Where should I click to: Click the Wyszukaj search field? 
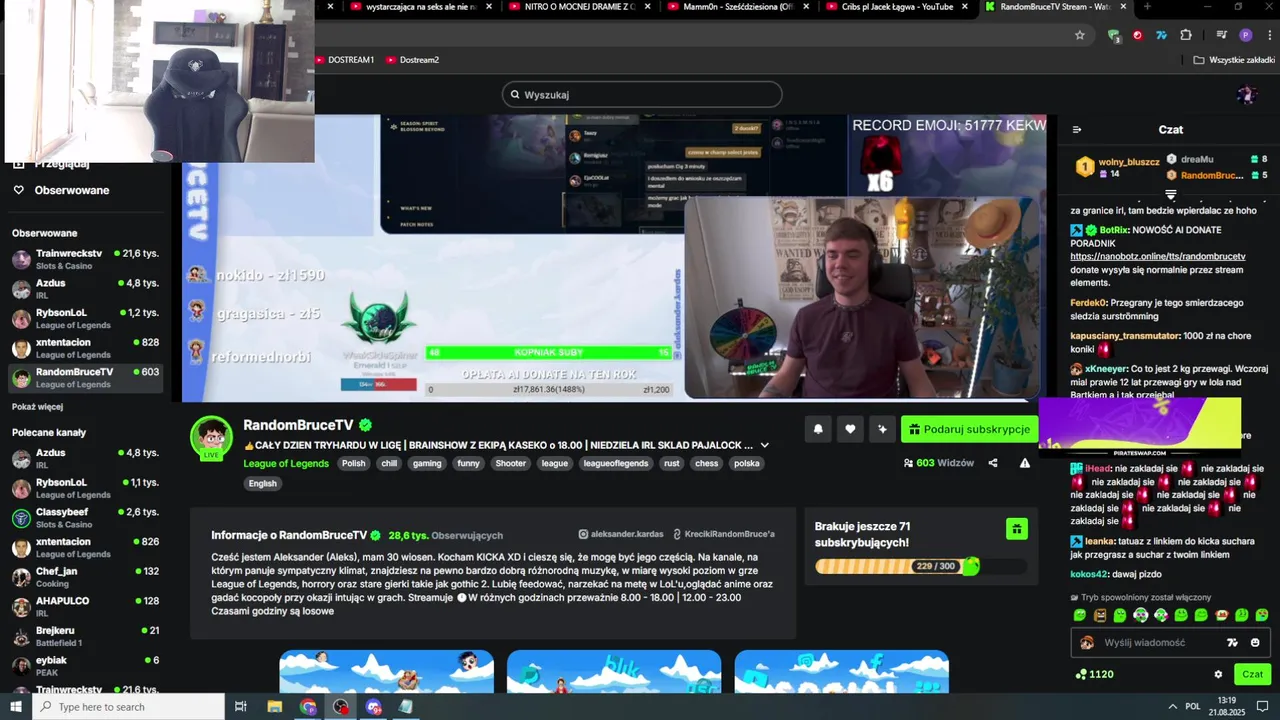coord(642,95)
